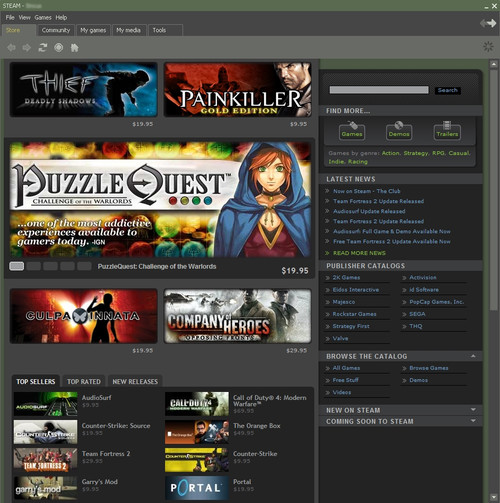
Task: Select the second featured banner slide indicator
Action: click(x=34, y=266)
